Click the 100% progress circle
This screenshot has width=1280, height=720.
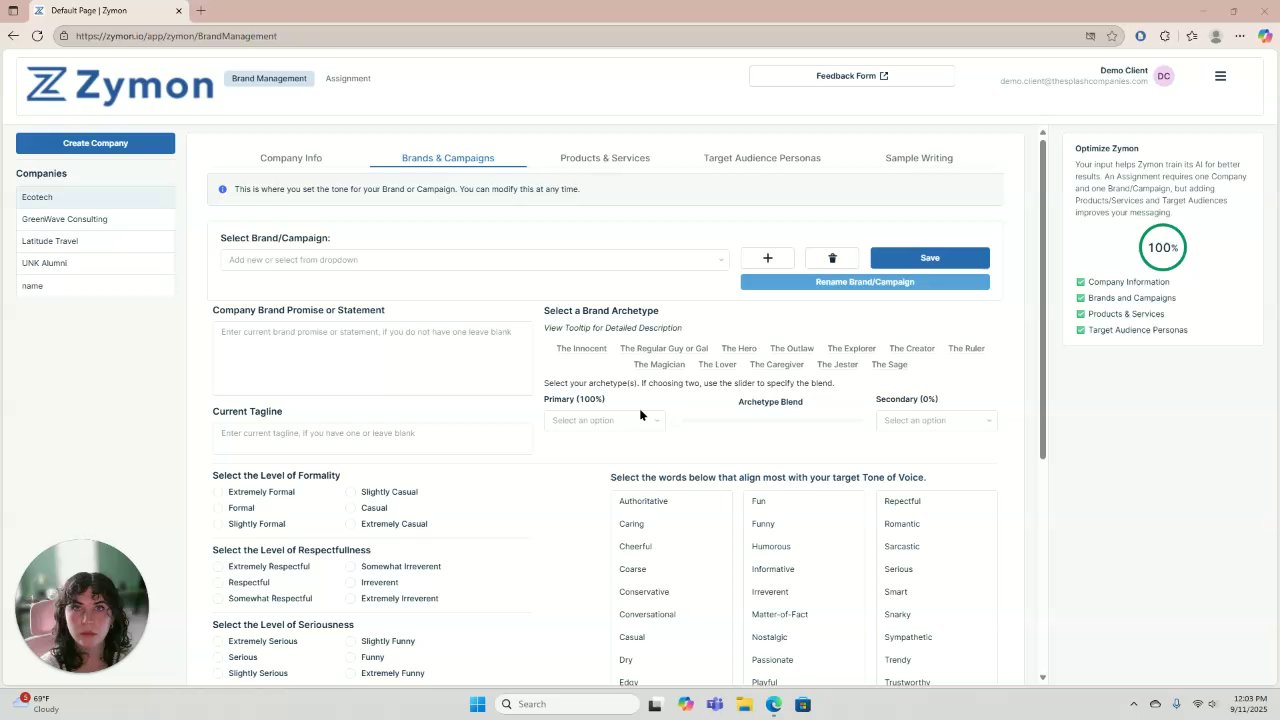coord(1162,247)
